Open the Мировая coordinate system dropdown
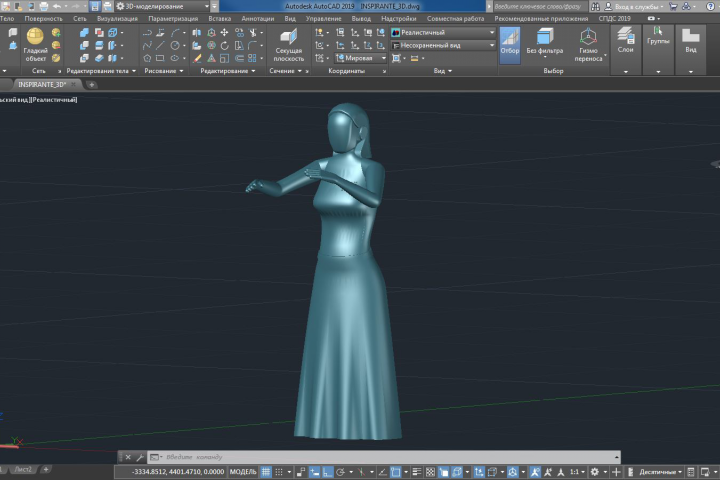 (x=361, y=58)
